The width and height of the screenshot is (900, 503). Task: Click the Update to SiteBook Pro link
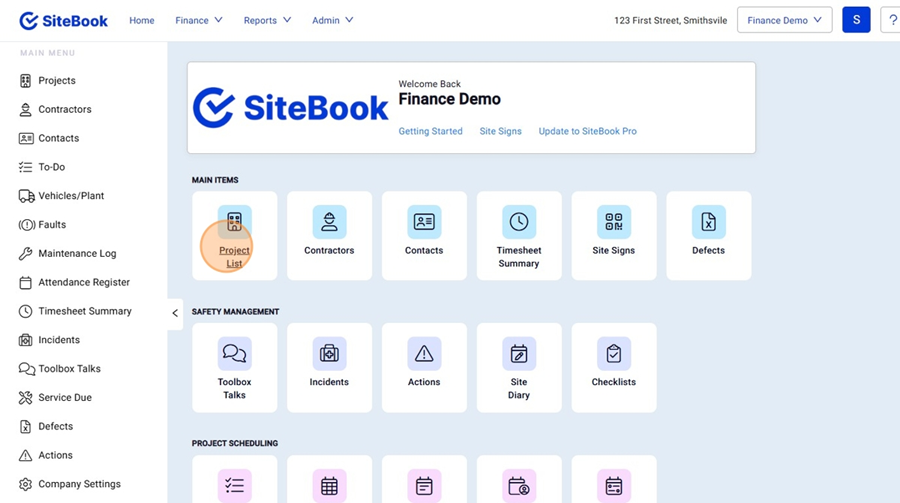(587, 131)
